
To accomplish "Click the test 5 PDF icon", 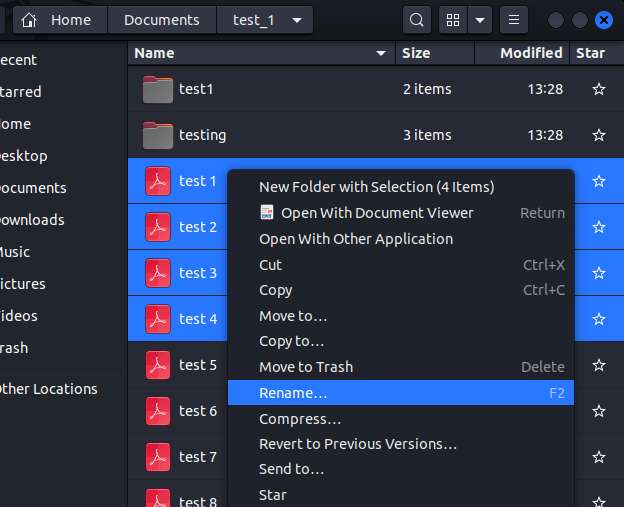I will click(x=158, y=365).
